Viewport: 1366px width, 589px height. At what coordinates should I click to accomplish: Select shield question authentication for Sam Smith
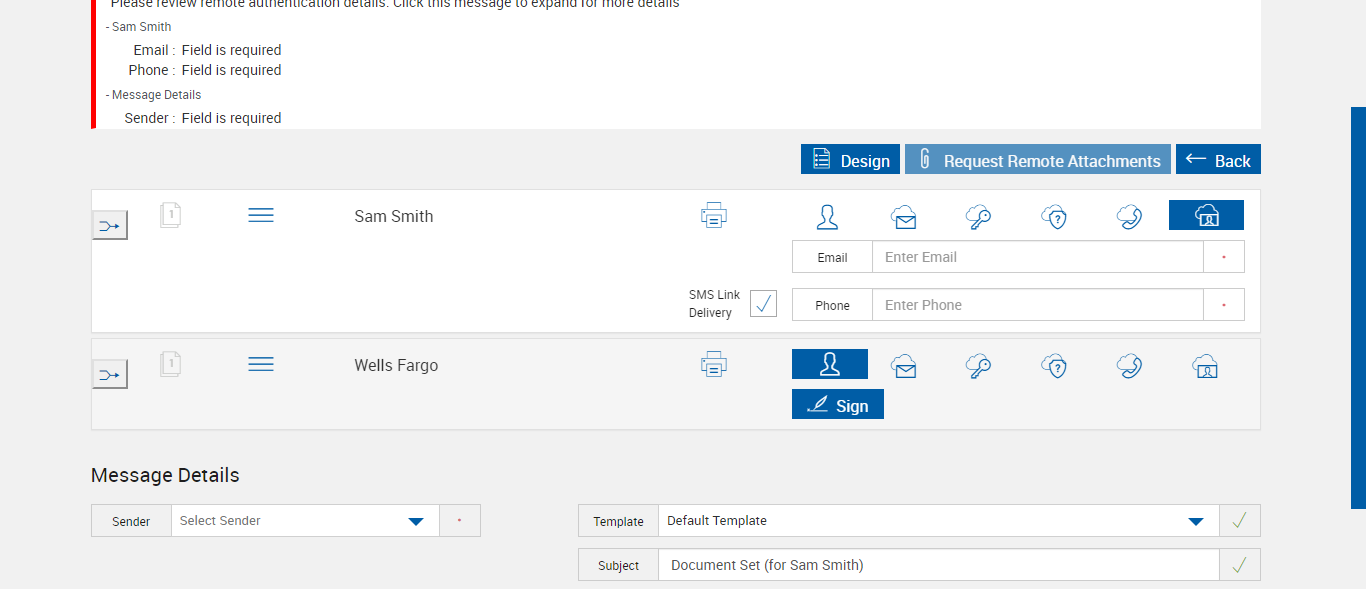click(x=1054, y=217)
